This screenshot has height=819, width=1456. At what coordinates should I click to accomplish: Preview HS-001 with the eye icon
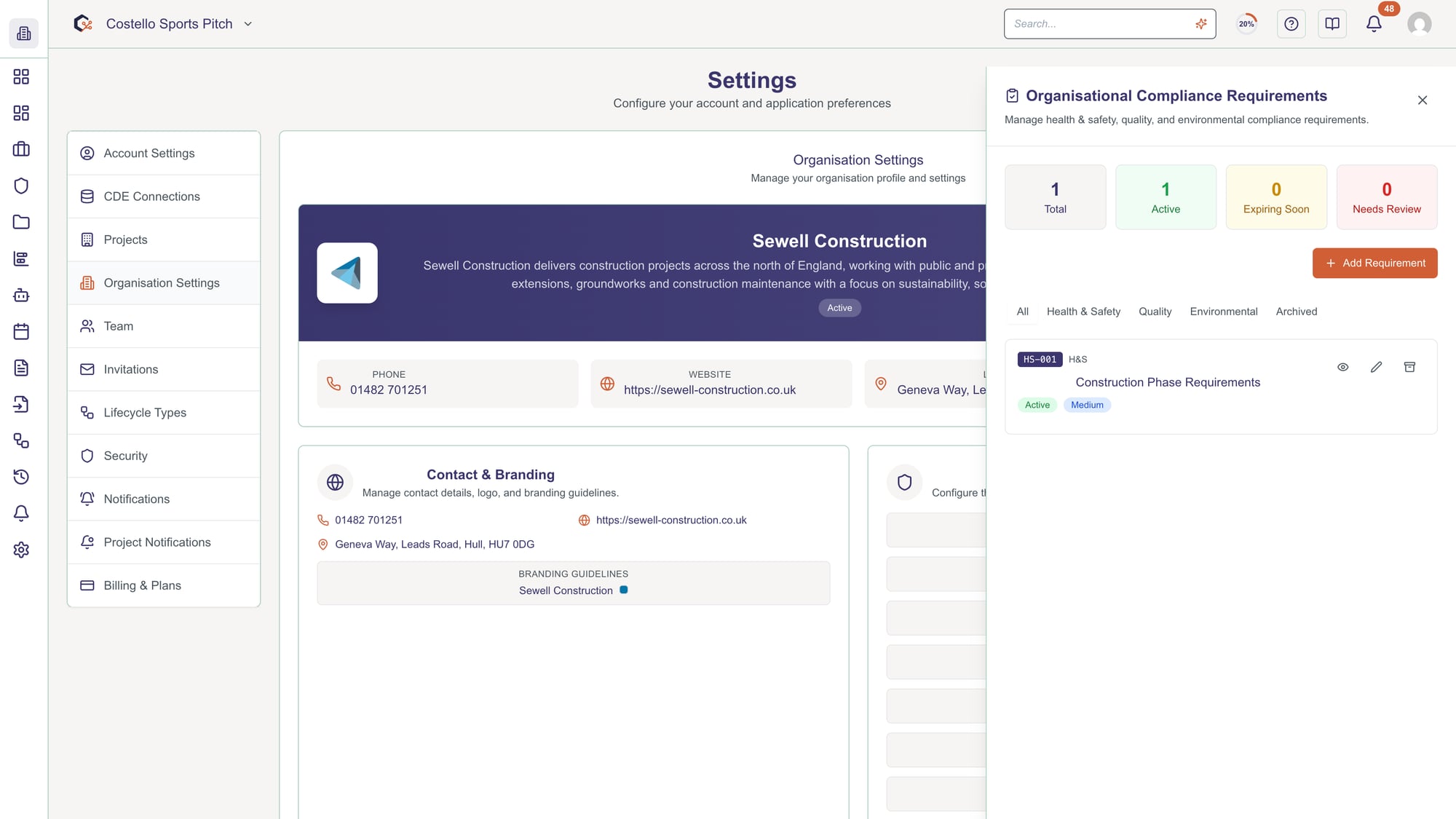point(1342,367)
